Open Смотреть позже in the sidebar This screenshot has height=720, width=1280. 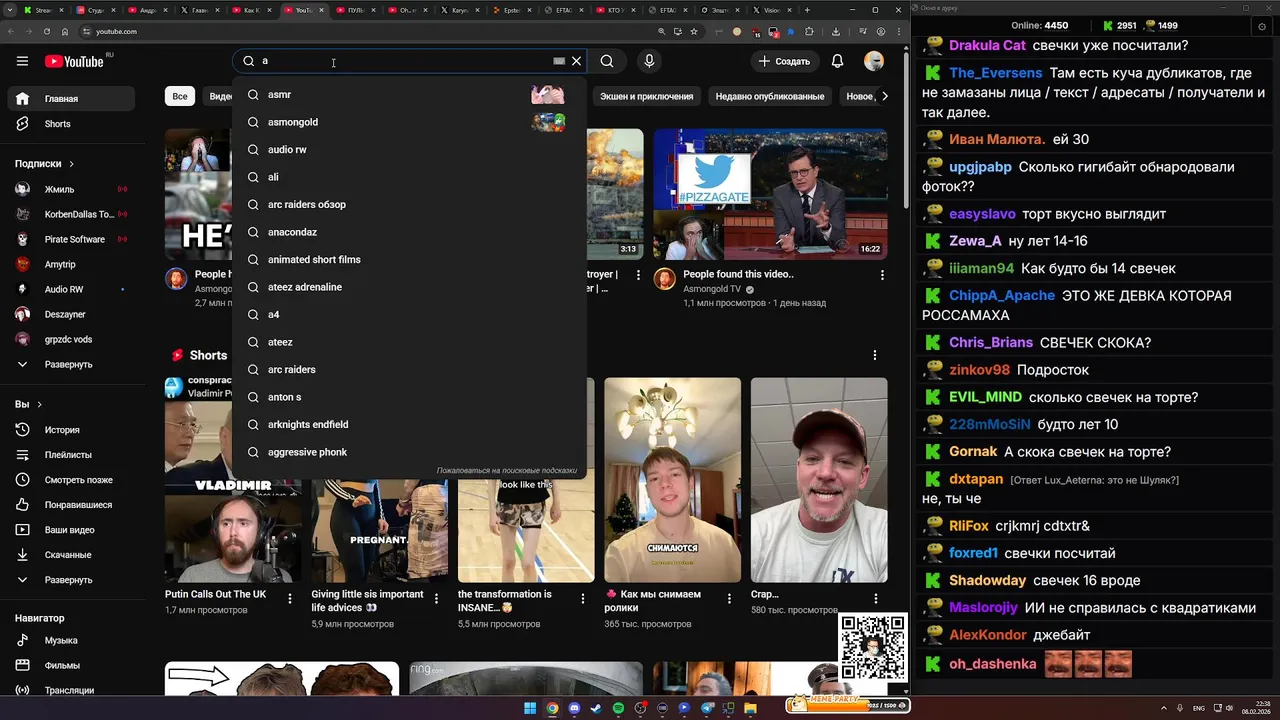tap(70, 480)
